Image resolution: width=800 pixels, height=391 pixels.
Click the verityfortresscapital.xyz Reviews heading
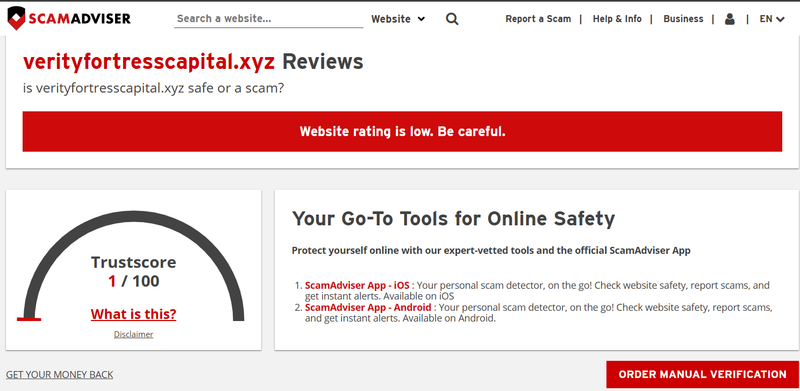[x=193, y=62]
